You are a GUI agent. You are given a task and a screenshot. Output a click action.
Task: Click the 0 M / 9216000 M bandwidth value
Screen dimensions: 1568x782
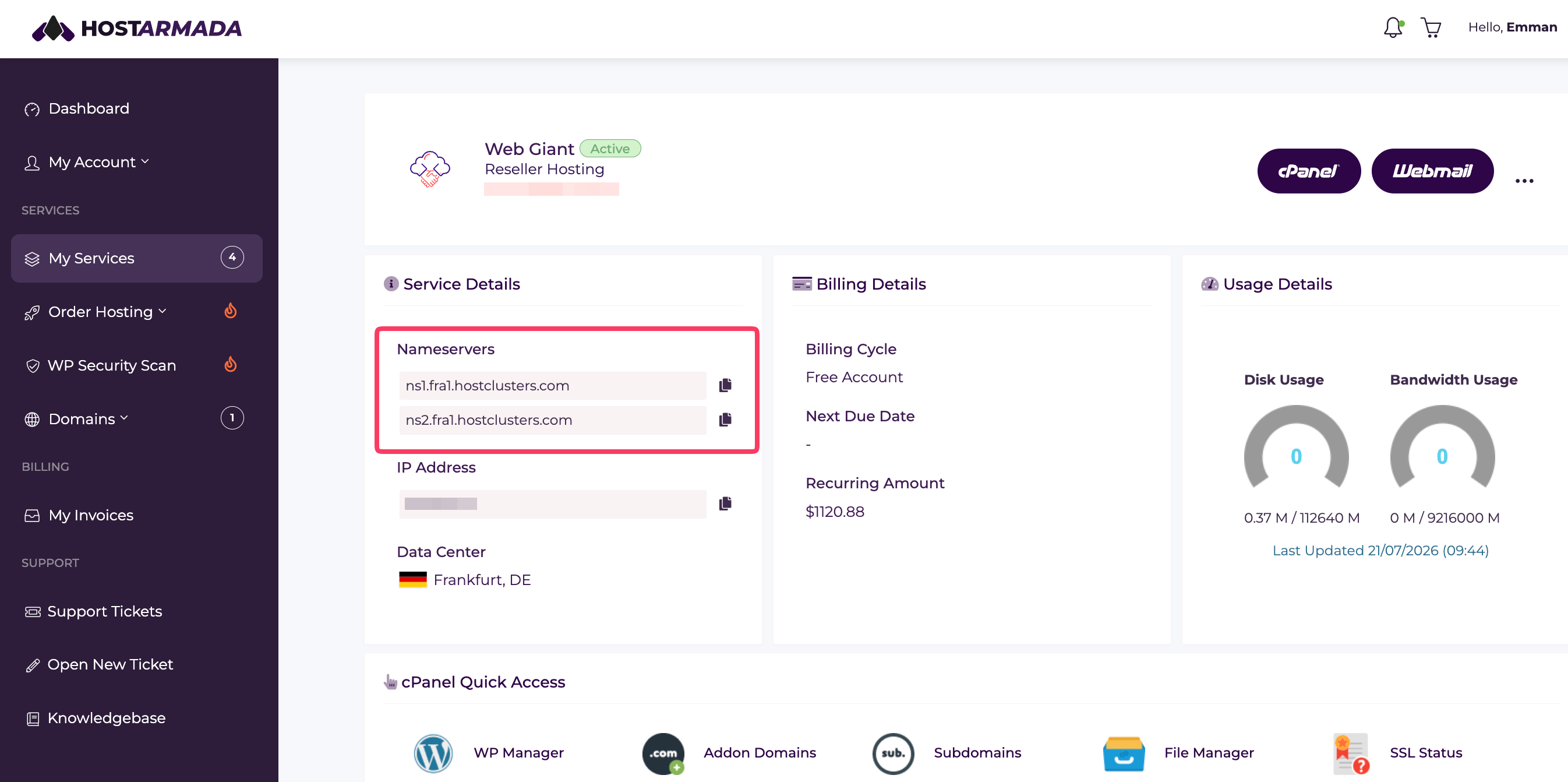1445,517
